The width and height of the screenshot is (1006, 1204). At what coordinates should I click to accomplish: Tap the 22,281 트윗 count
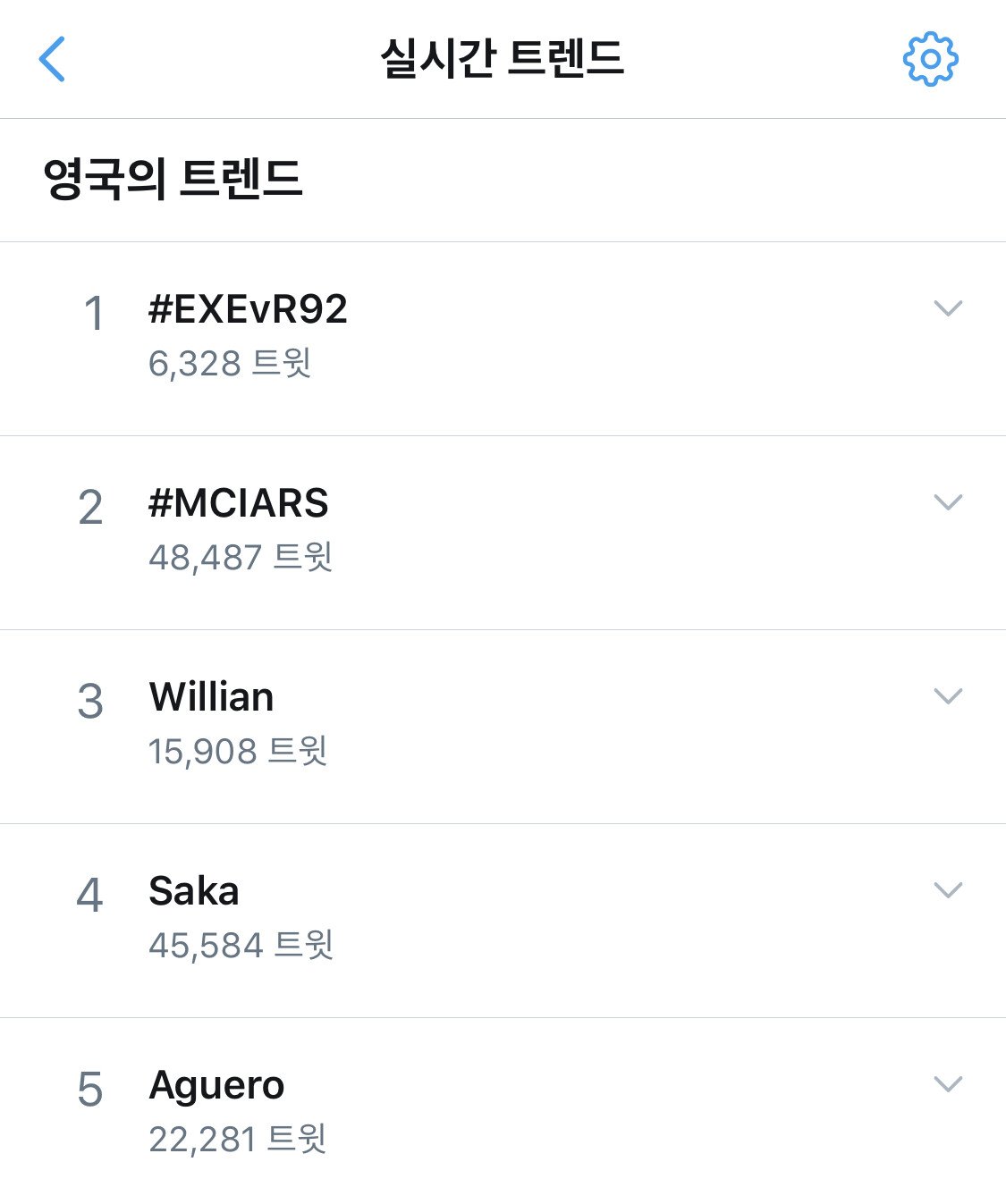click(x=237, y=1140)
